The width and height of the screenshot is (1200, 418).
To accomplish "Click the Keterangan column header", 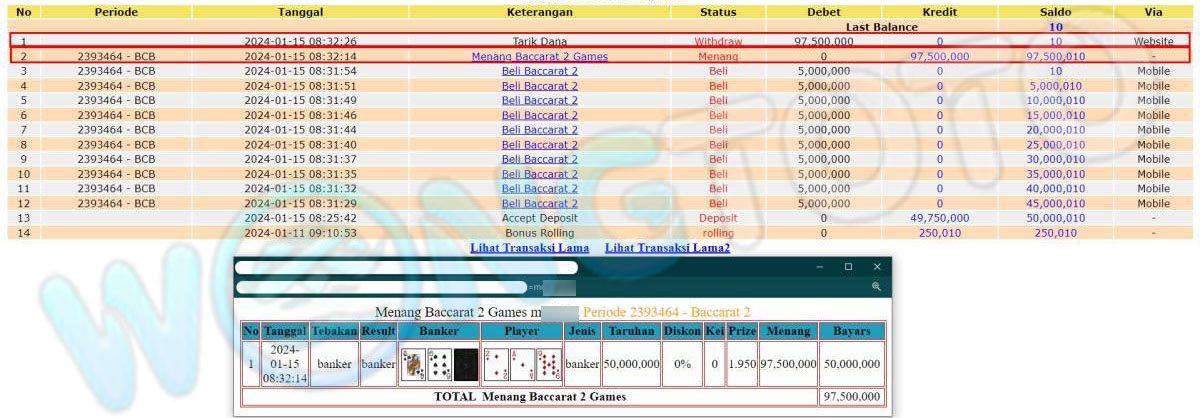I will coord(539,12).
